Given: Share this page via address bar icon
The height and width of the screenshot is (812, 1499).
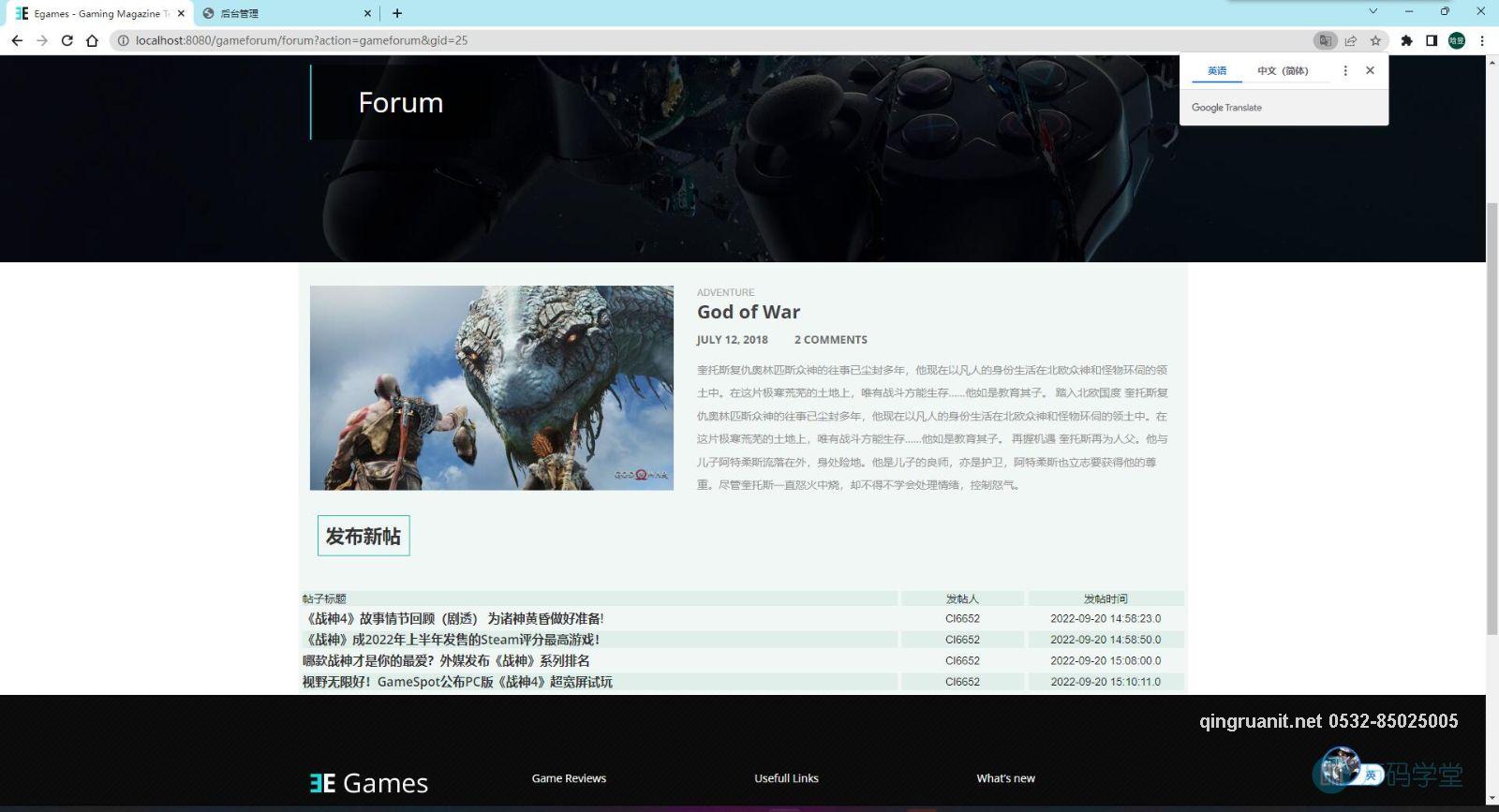Looking at the screenshot, I should pos(1350,40).
